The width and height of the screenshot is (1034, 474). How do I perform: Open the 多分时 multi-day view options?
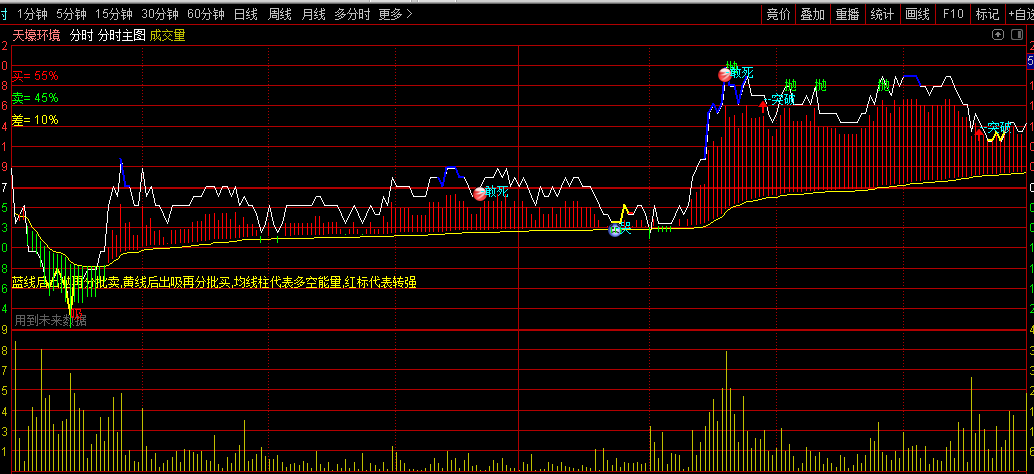(x=352, y=14)
